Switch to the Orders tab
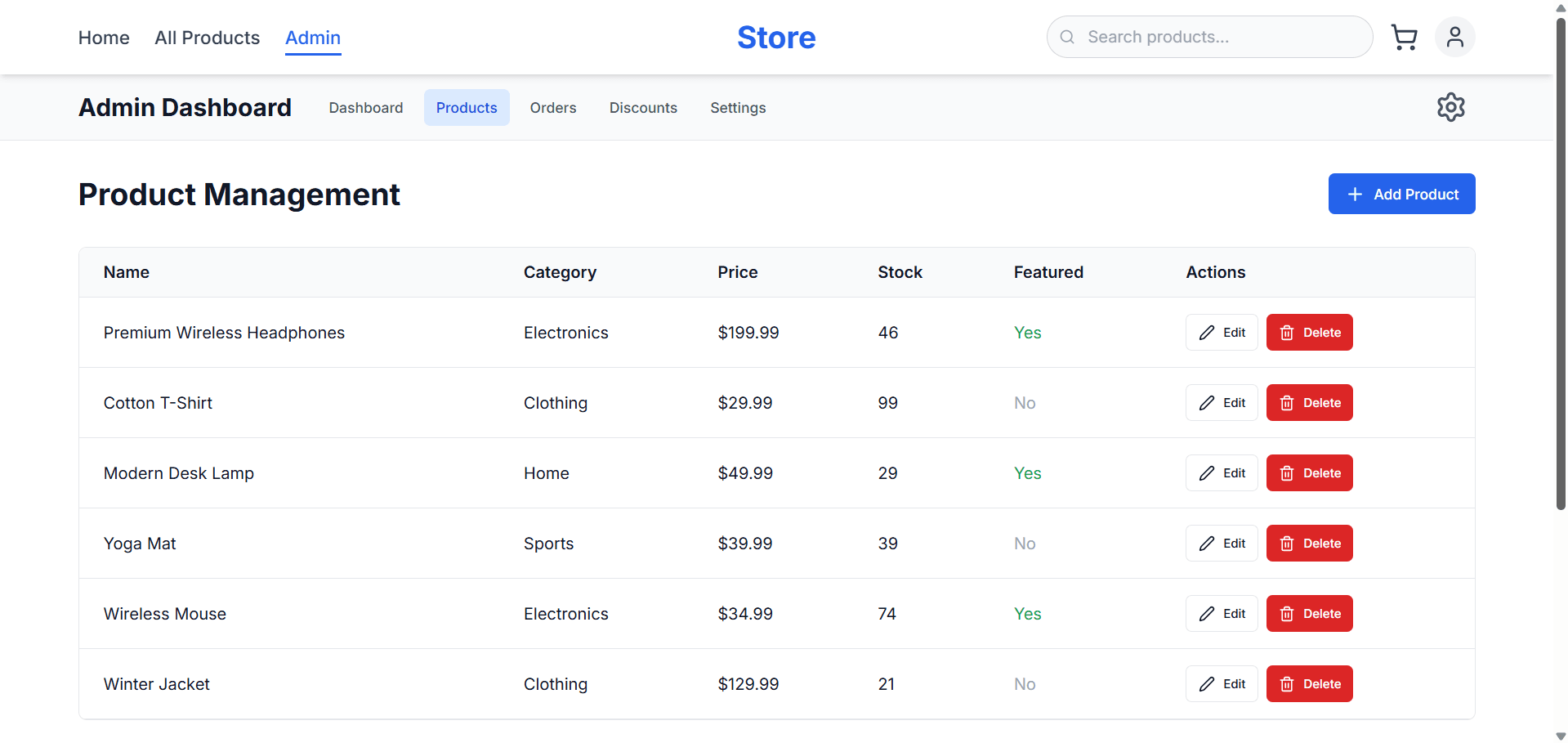The height and width of the screenshot is (743, 1568). 552,107
